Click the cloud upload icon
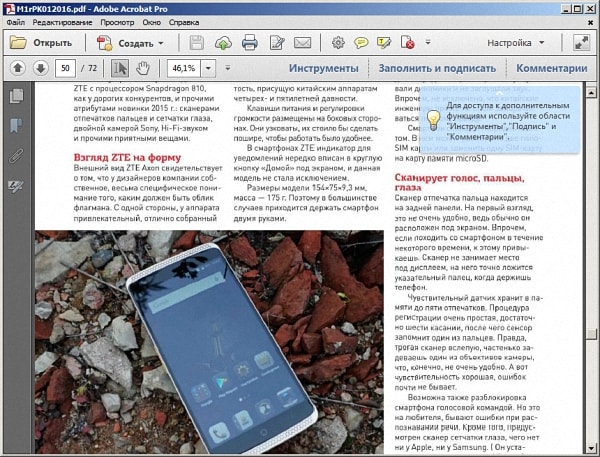Viewport: 600px width, 457px height. pyautogui.click(x=223, y=43)
